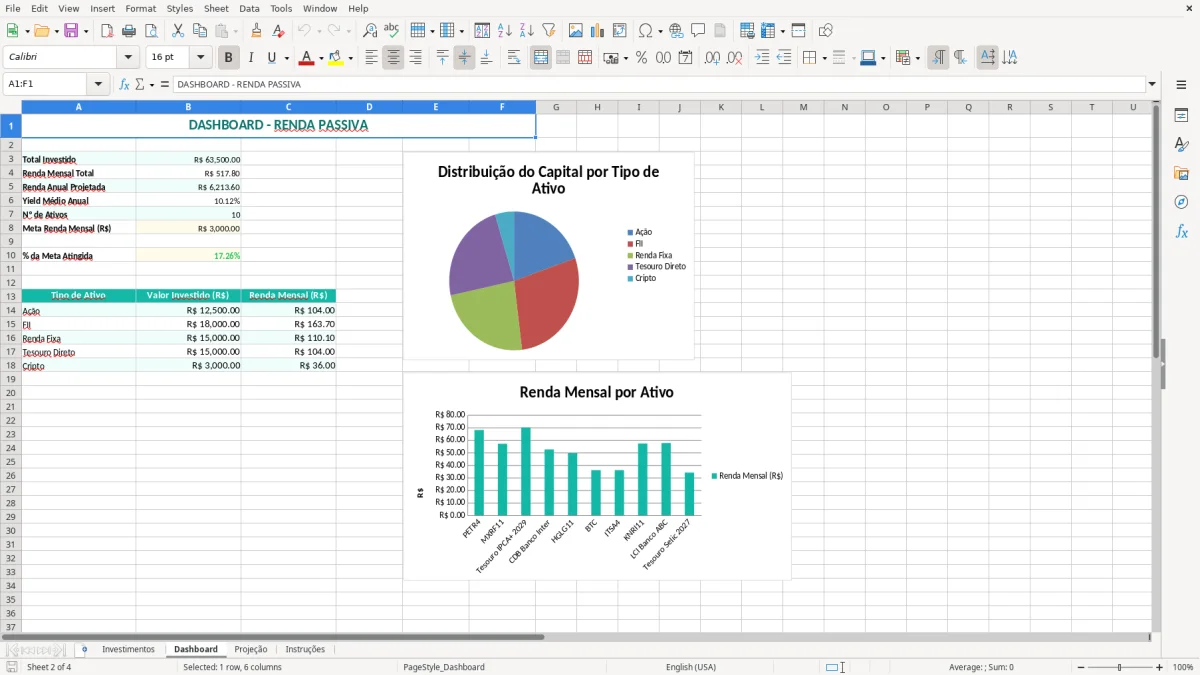The width and height of the screenshot is (1200, 675).
Task: Toggle the AutoFilter funnel icon
Action: coord(549,31)
